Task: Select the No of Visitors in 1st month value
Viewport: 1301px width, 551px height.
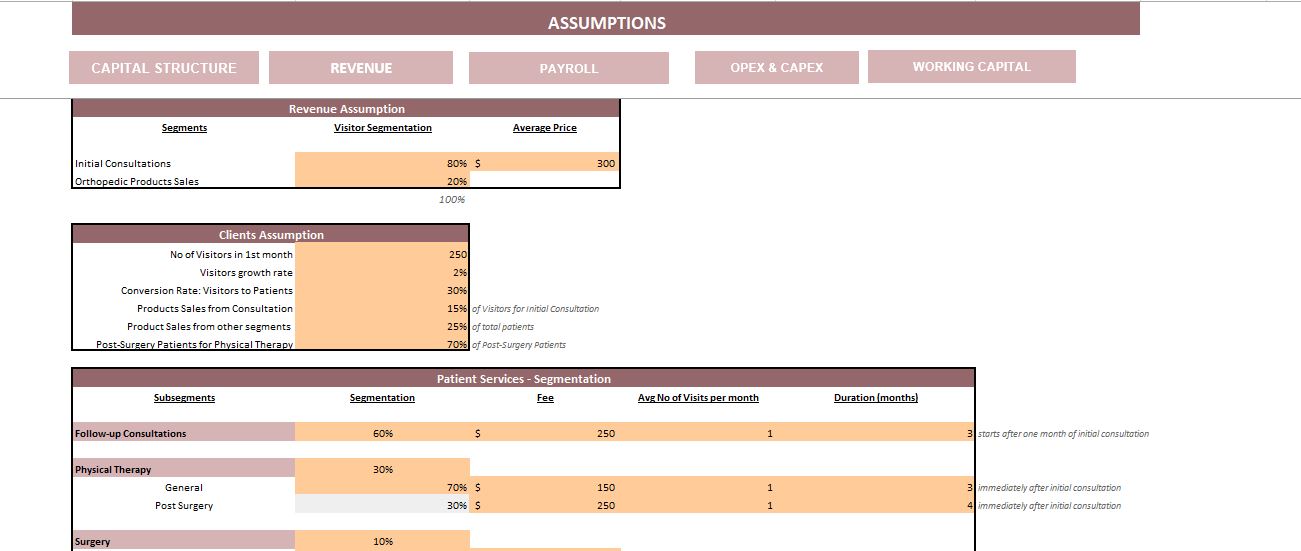Action: [x=382, y=255]
